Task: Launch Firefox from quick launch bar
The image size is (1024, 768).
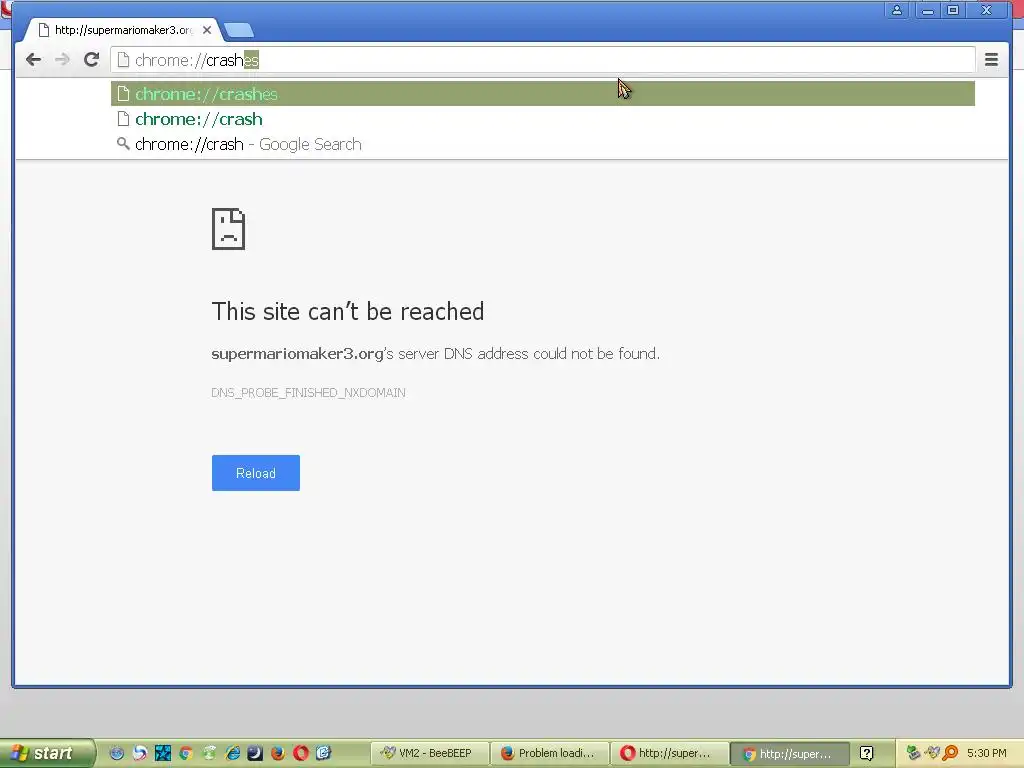Action: (278, 753)
